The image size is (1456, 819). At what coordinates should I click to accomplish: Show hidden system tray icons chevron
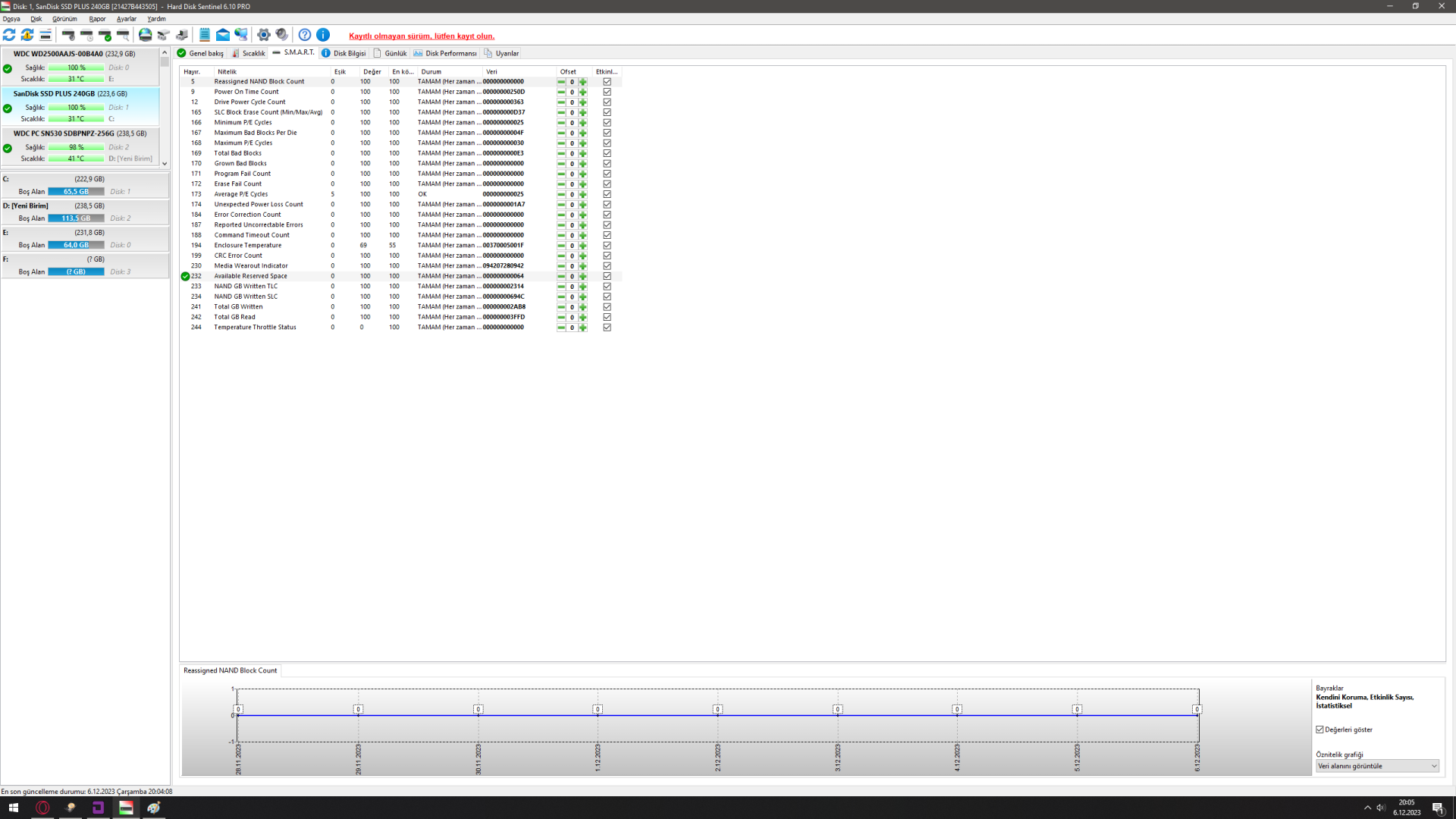(1367, 808)
